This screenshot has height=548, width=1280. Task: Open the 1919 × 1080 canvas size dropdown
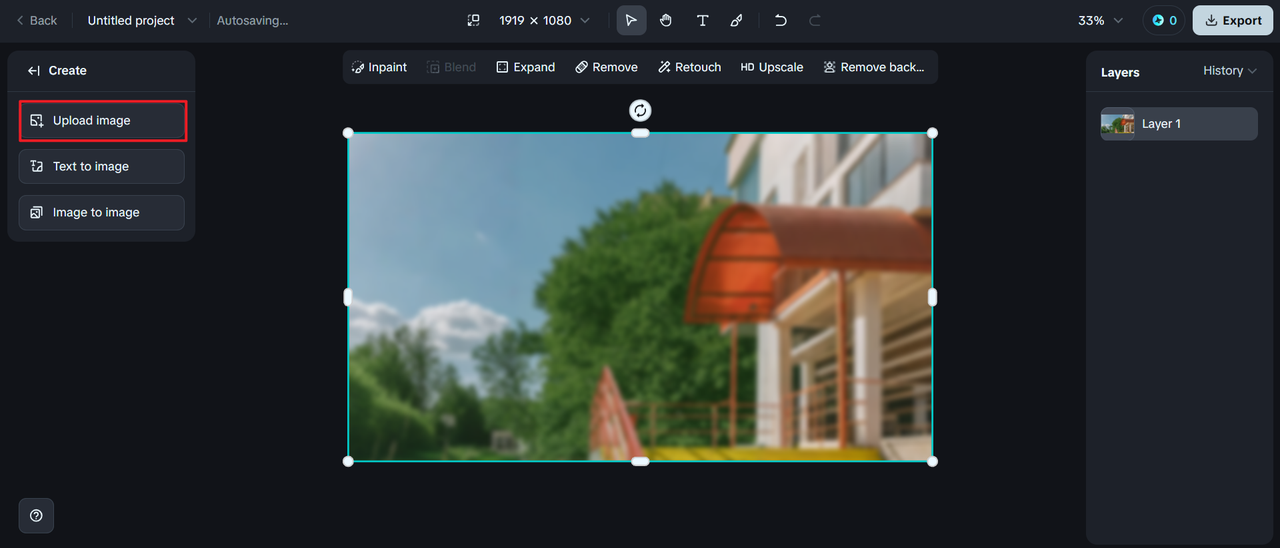coord(545,20)
